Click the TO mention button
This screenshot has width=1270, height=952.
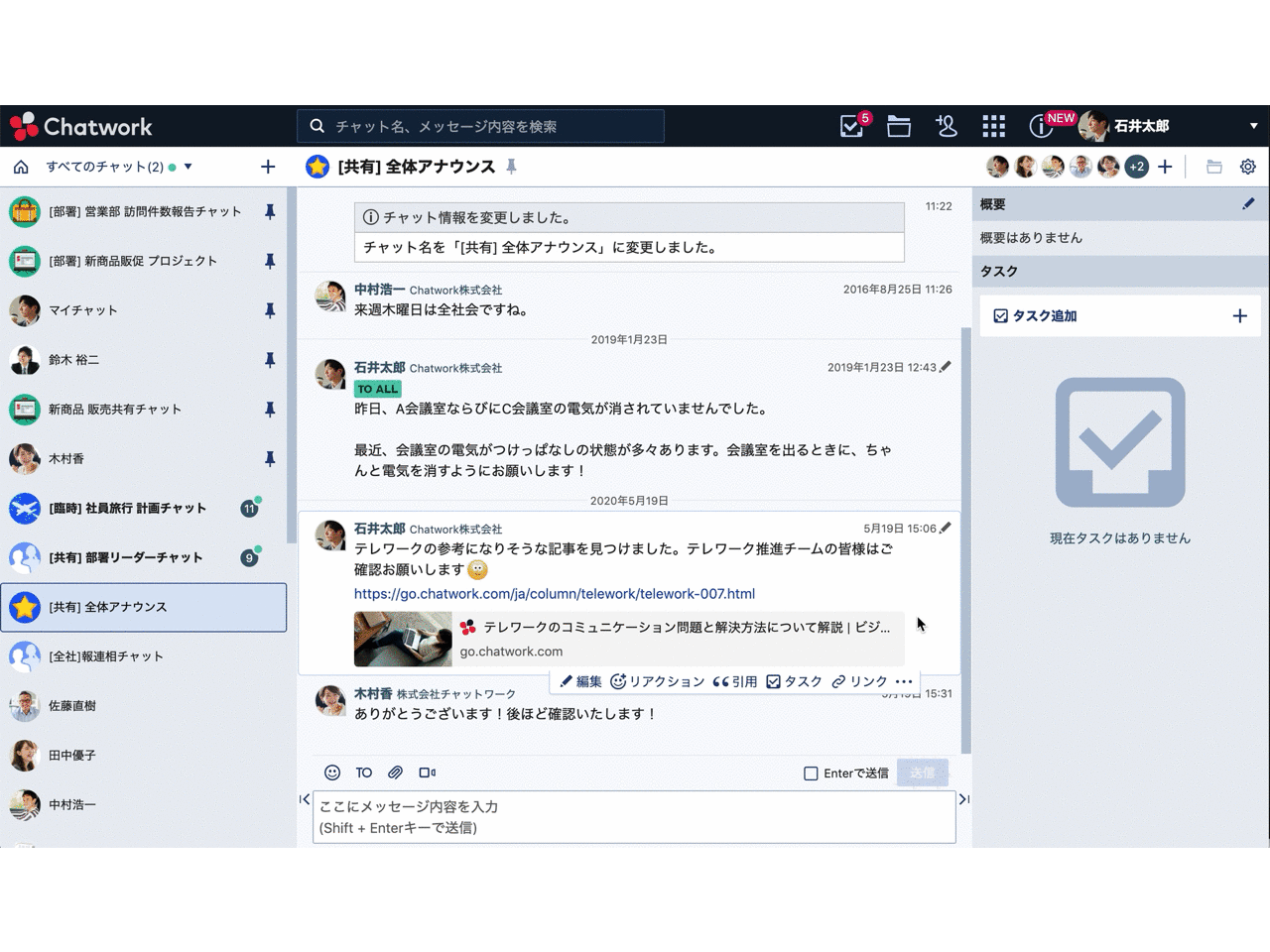[x=364, y=773]
